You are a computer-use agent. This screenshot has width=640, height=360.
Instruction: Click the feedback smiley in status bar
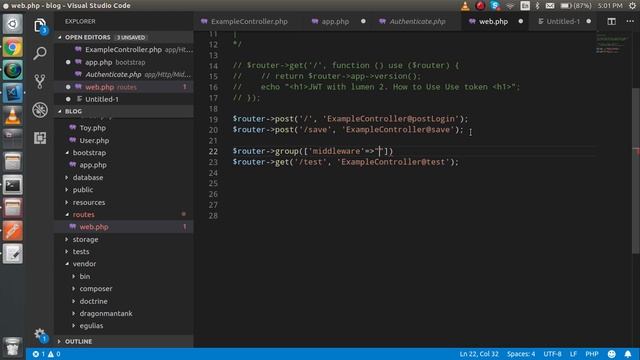point(611,354)
